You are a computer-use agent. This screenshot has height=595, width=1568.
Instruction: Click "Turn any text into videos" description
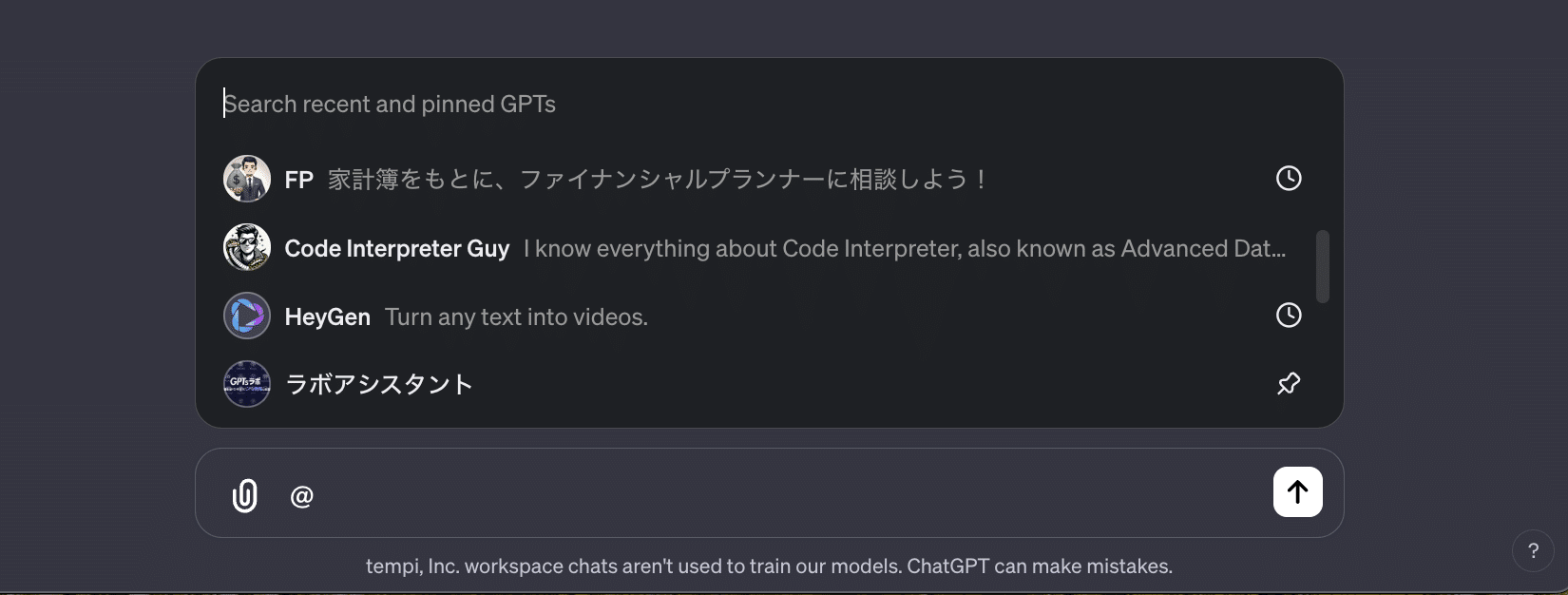point(516,317)
